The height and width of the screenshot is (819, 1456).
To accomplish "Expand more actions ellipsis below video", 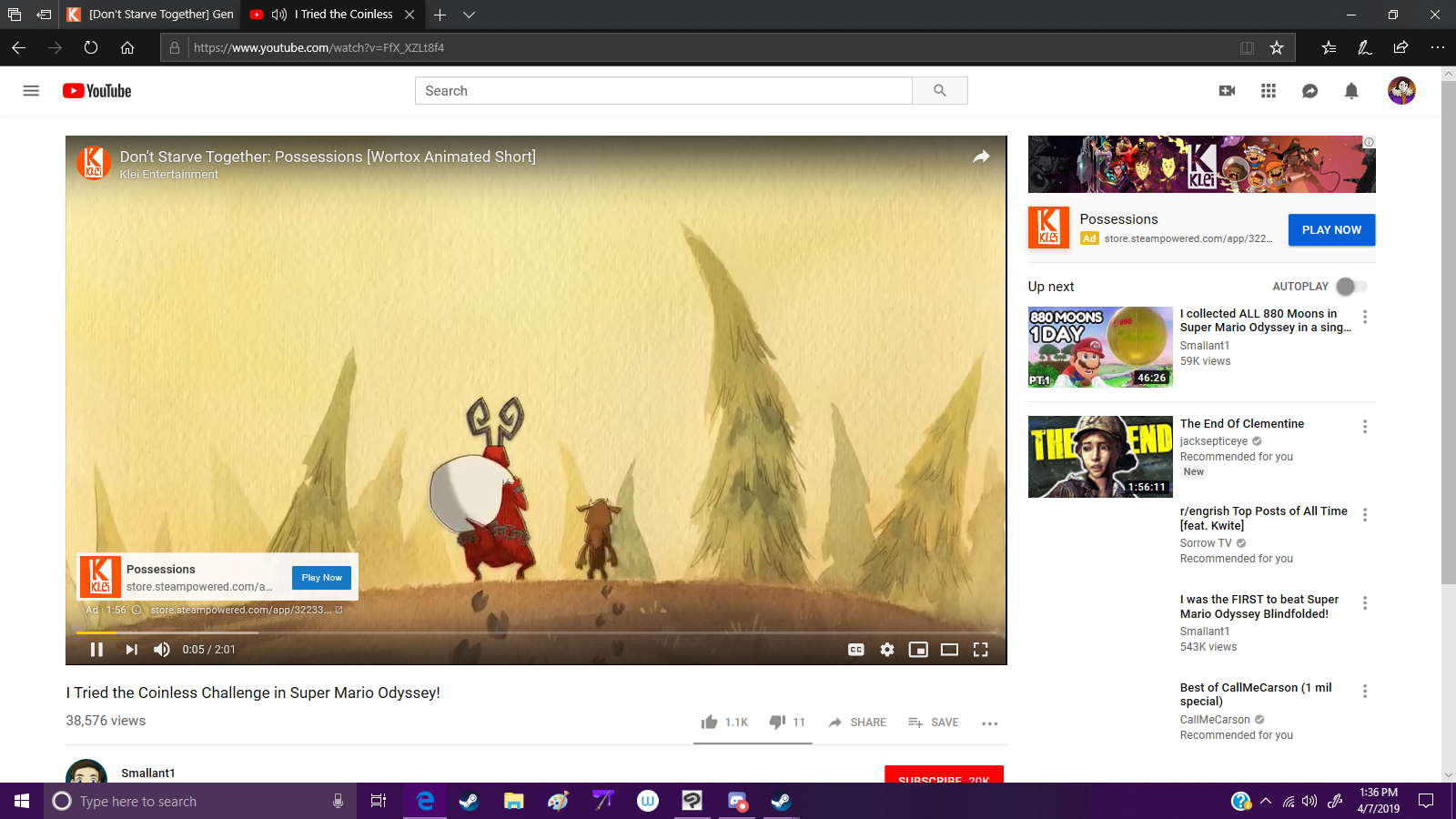I will (990, 723).
